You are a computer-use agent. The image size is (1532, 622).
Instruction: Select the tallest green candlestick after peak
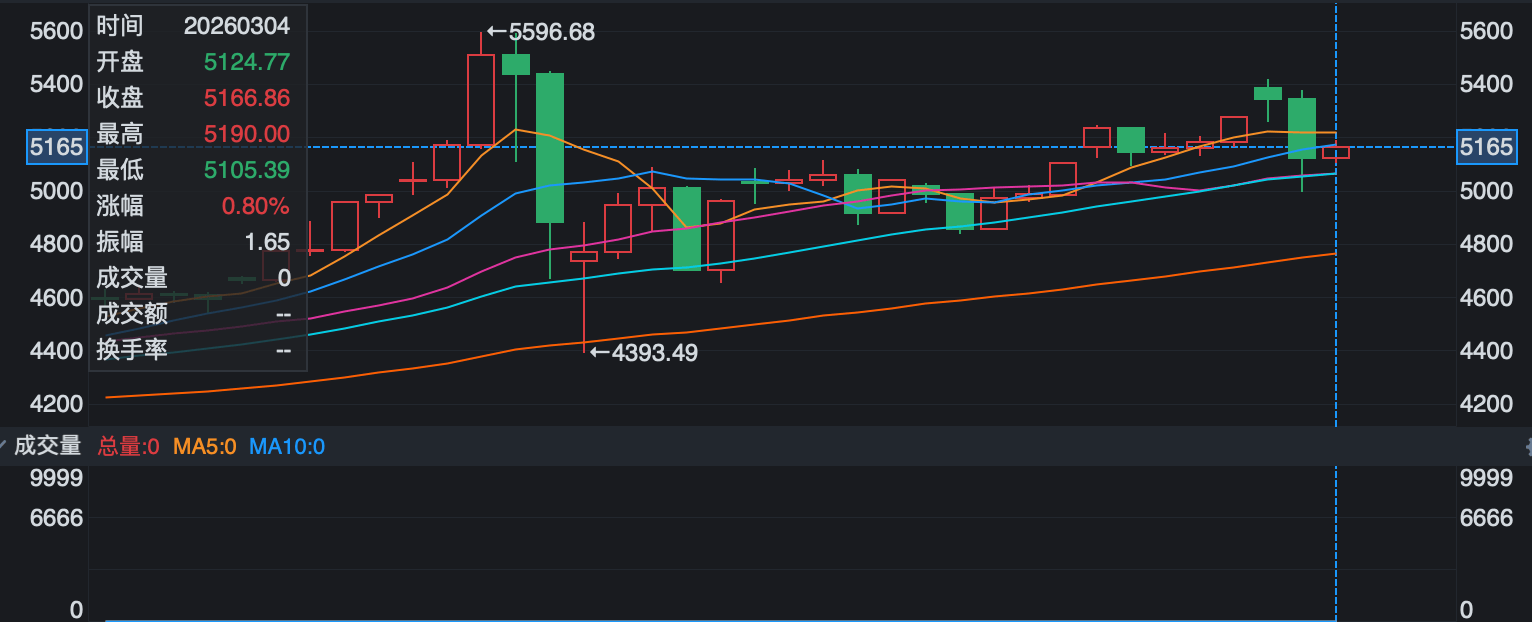pyautogui.click(x=550, y=147)
